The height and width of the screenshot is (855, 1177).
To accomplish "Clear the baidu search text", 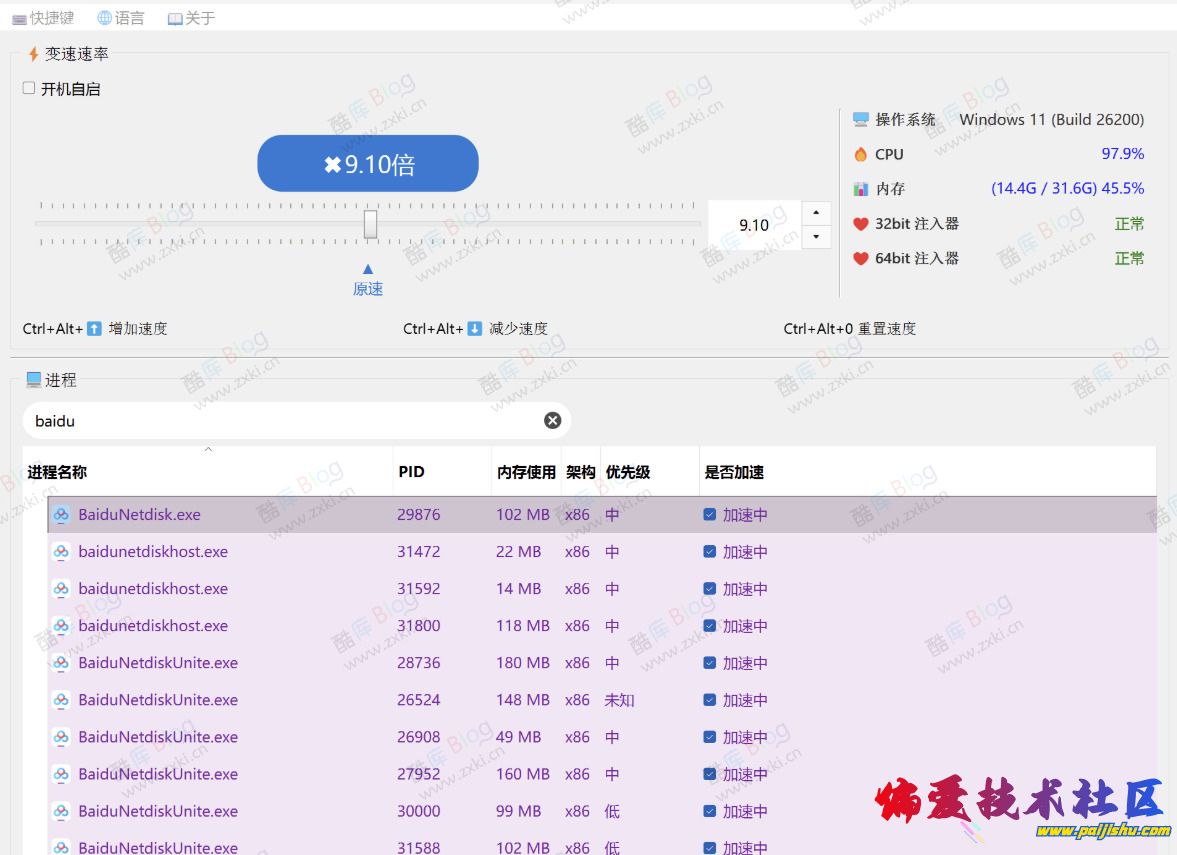I will pyautogui.click(x=552, y=421).
